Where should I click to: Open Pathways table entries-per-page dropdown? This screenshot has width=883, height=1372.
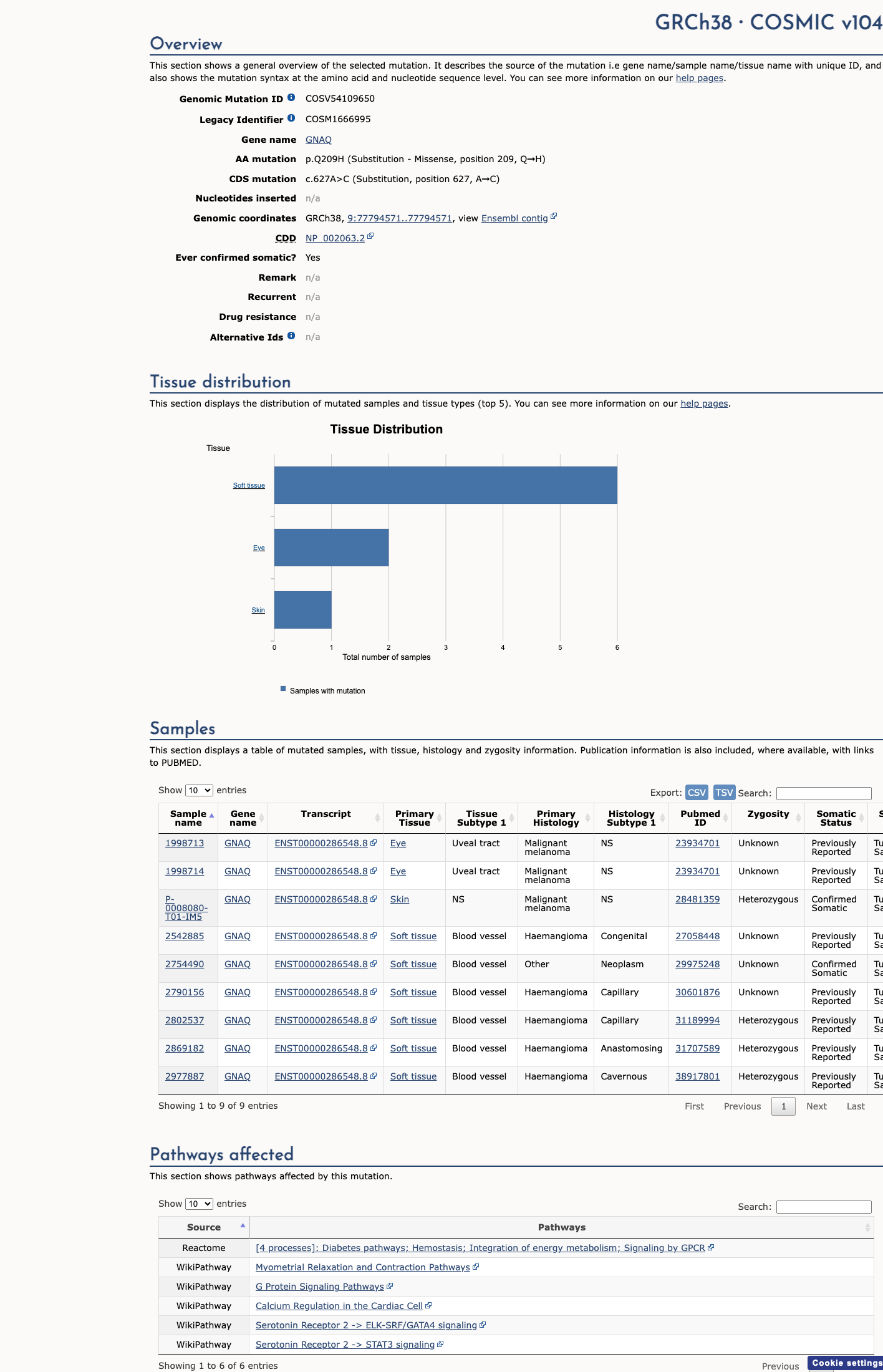199,1204
